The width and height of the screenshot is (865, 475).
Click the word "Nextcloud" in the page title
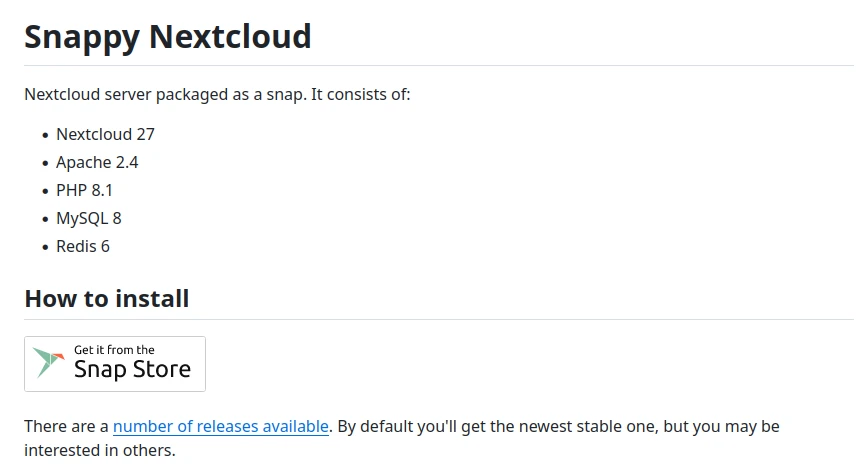pyautogui.click(x=230, y=37)
